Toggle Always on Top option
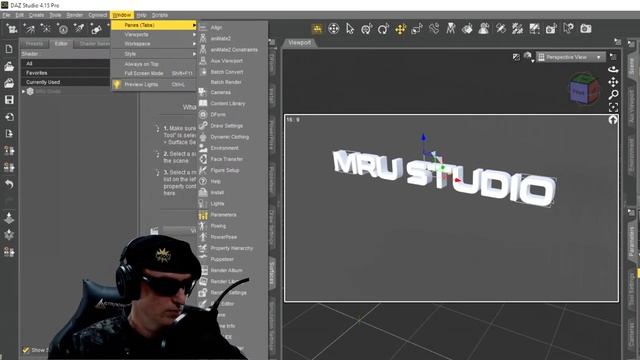640x360 pixels. coord(153,64)
